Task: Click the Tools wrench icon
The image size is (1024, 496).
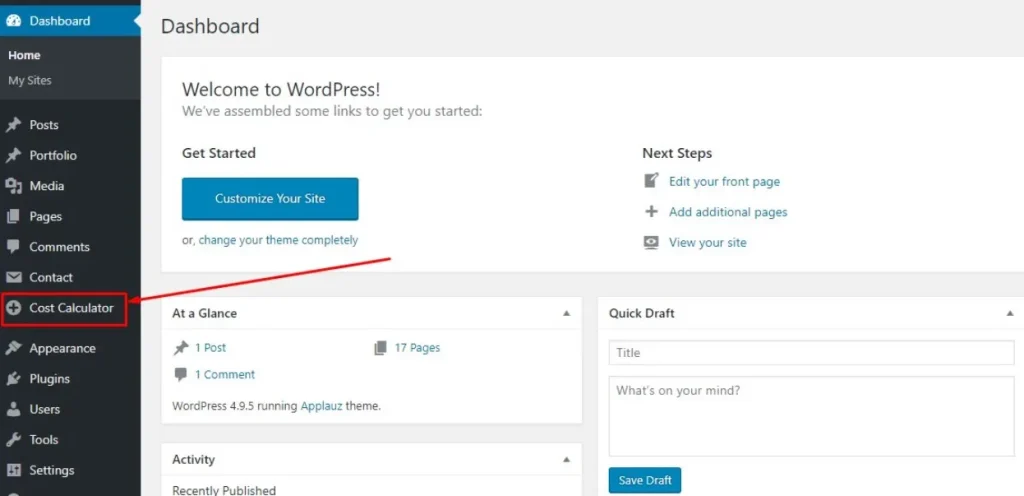Action: click(14, 440)
